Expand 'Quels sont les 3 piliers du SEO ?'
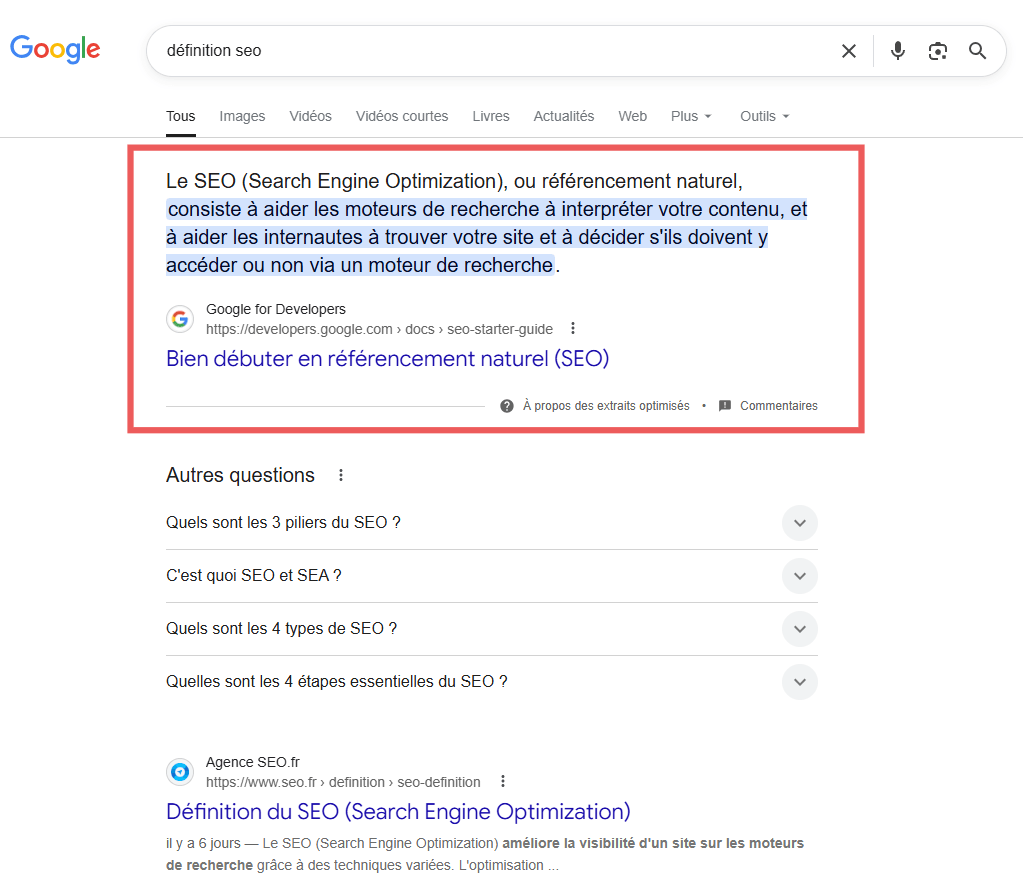Image resolution: width=1023 pixels, height=880 pixels. (x=799, y=523)
